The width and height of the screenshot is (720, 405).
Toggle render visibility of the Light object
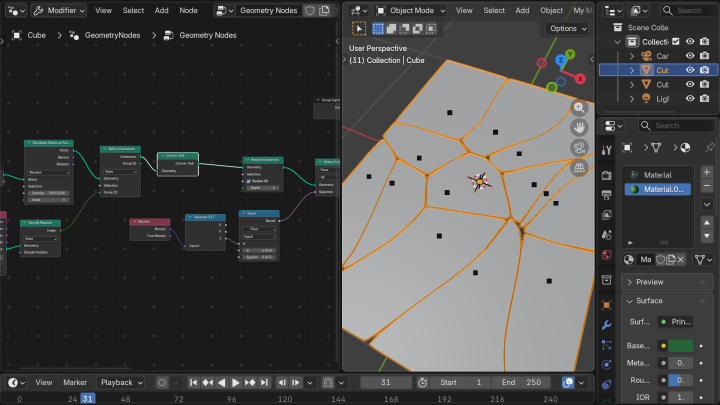click(x=706, y=99)
